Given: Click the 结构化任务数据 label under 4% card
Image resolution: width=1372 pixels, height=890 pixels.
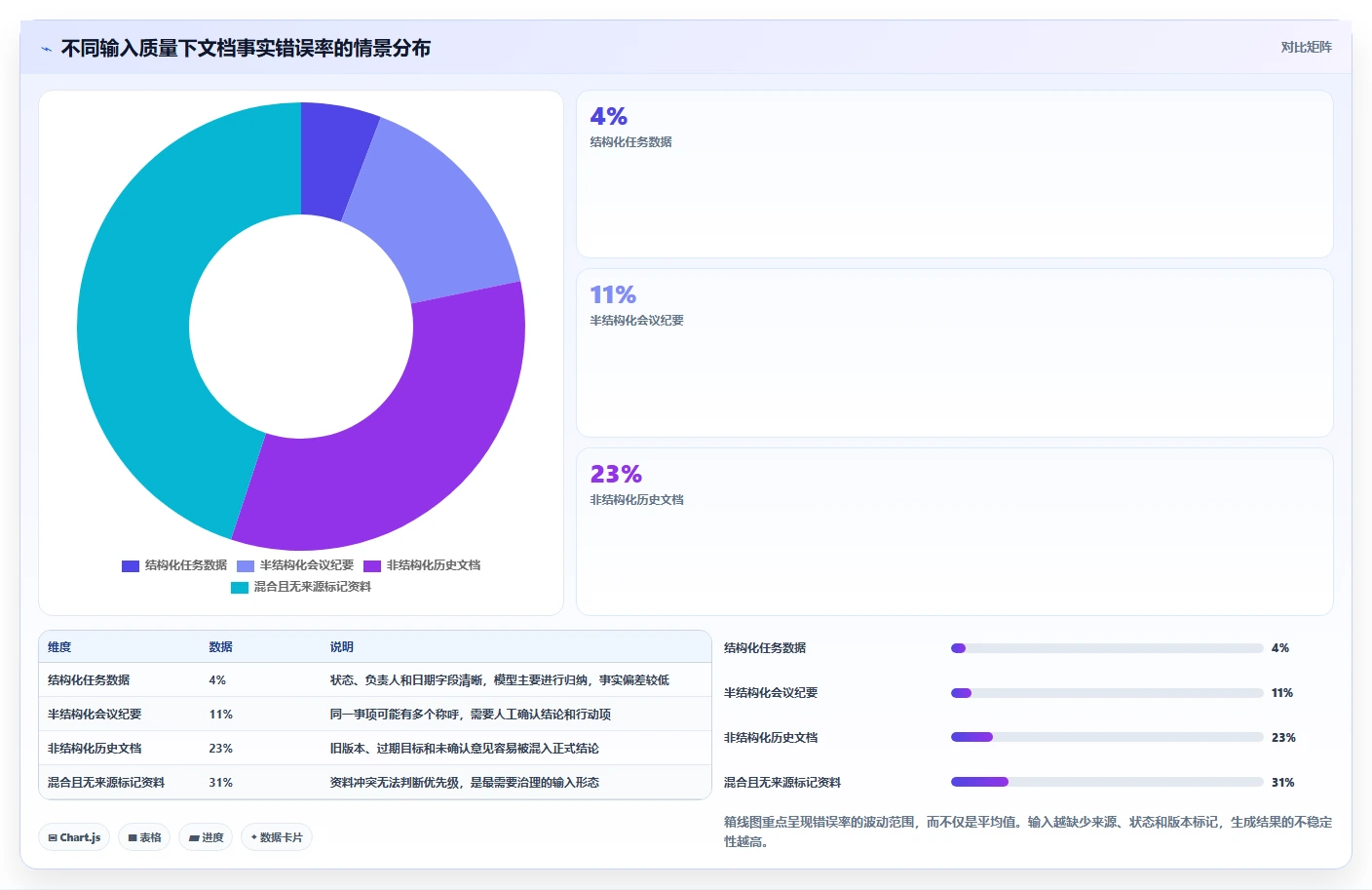Looking at the screenshot, I should click(630, 142).
